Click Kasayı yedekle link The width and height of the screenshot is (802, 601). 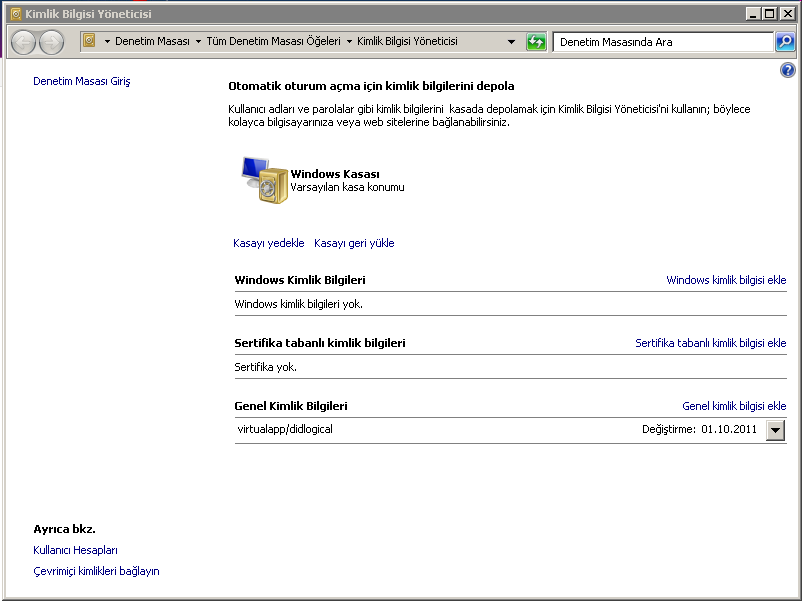pos(269,243)
